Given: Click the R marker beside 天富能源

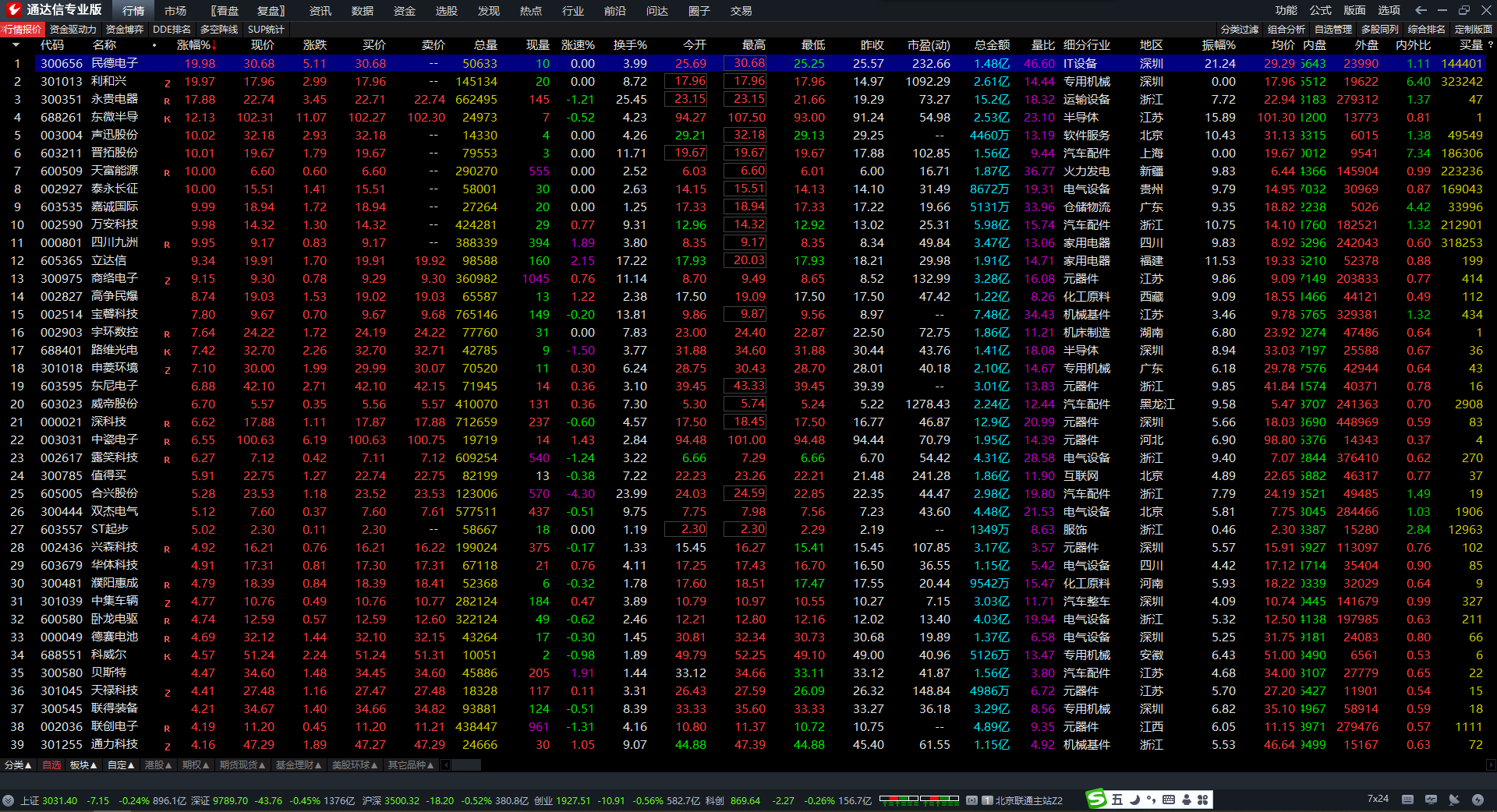Looking at the screenshot, I should click(167, 172).
